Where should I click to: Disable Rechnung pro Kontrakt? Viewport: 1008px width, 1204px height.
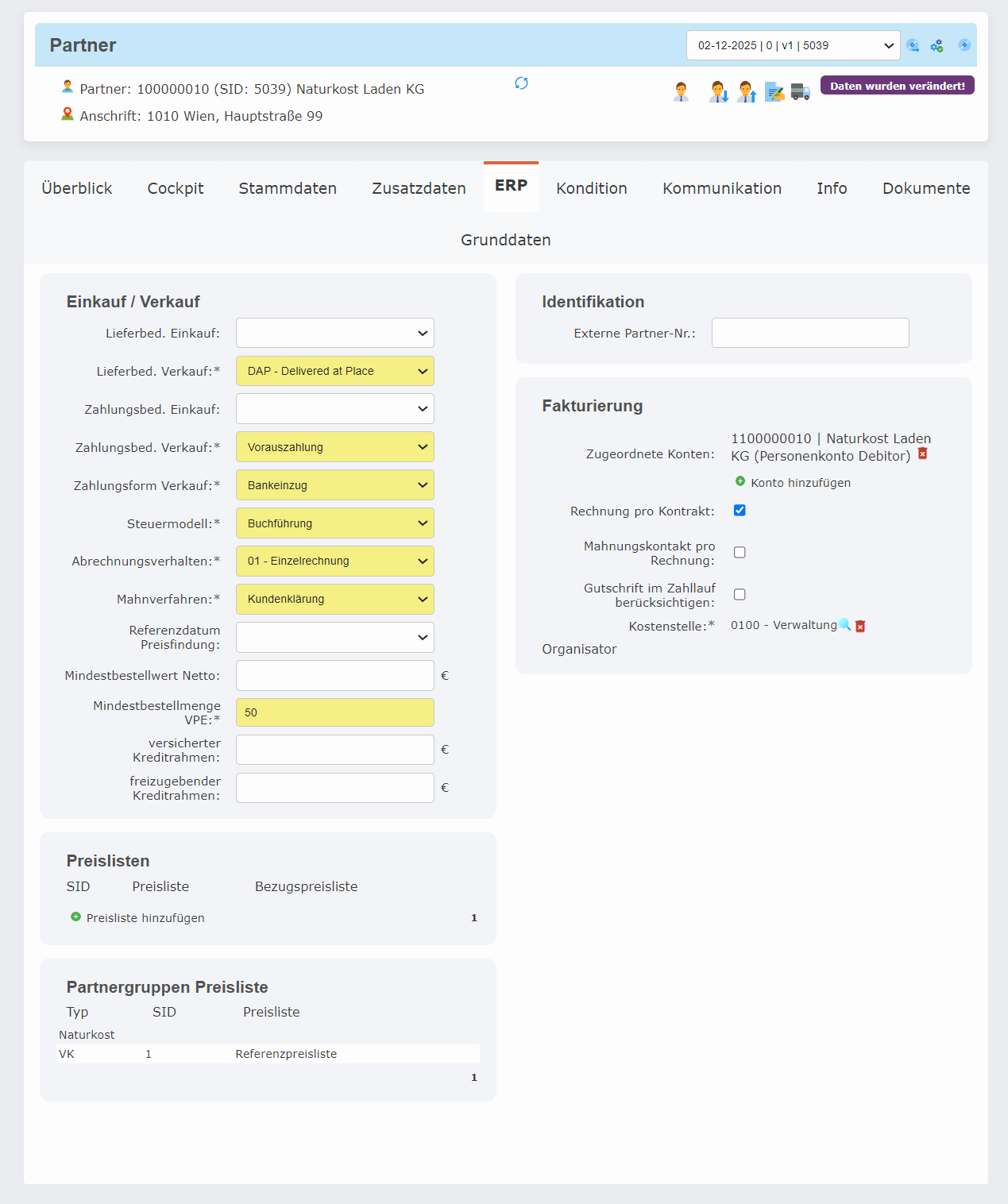click(x=740, y=511)
